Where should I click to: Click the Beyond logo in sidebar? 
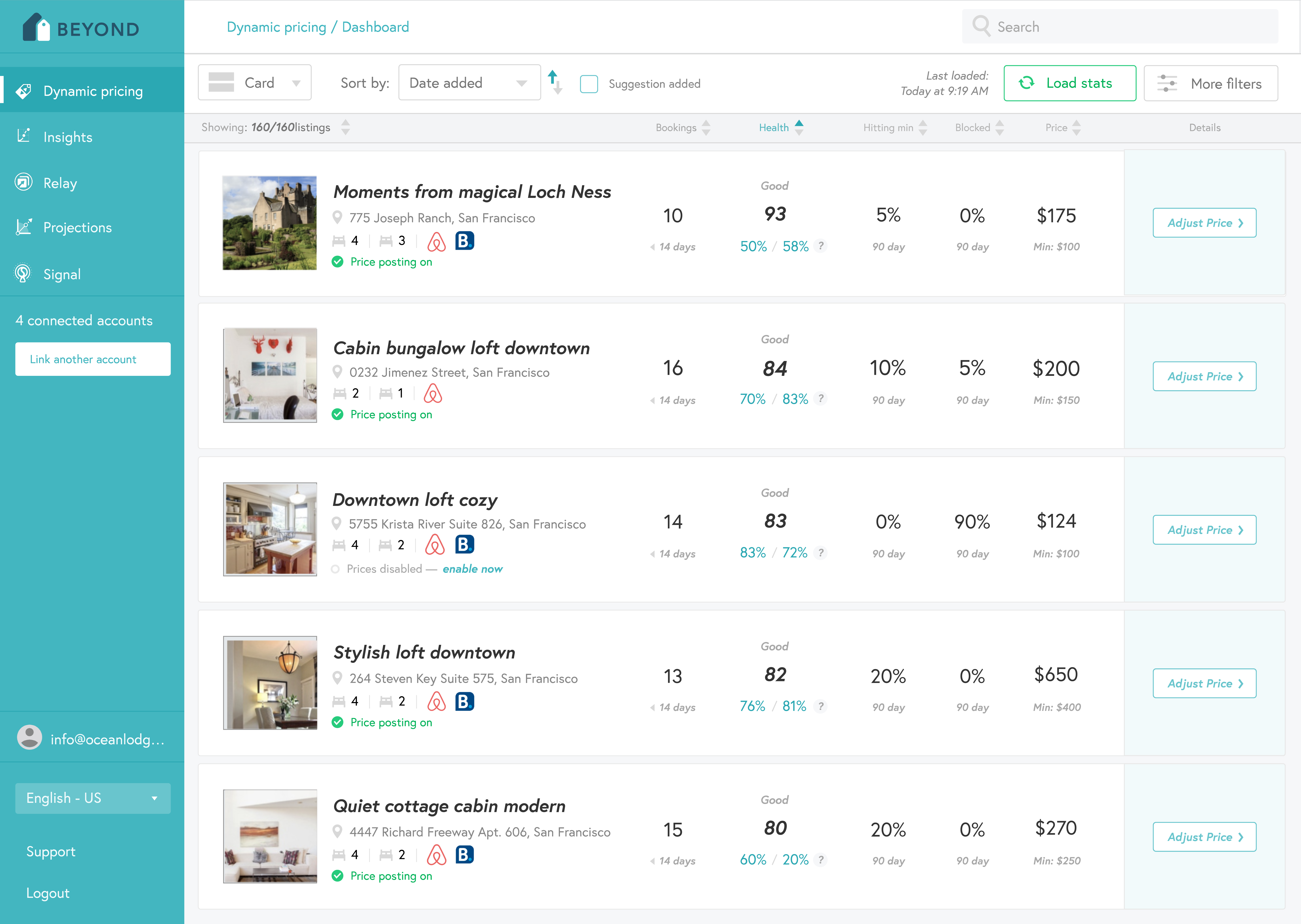pyautogui.click(x=81, y=27)
